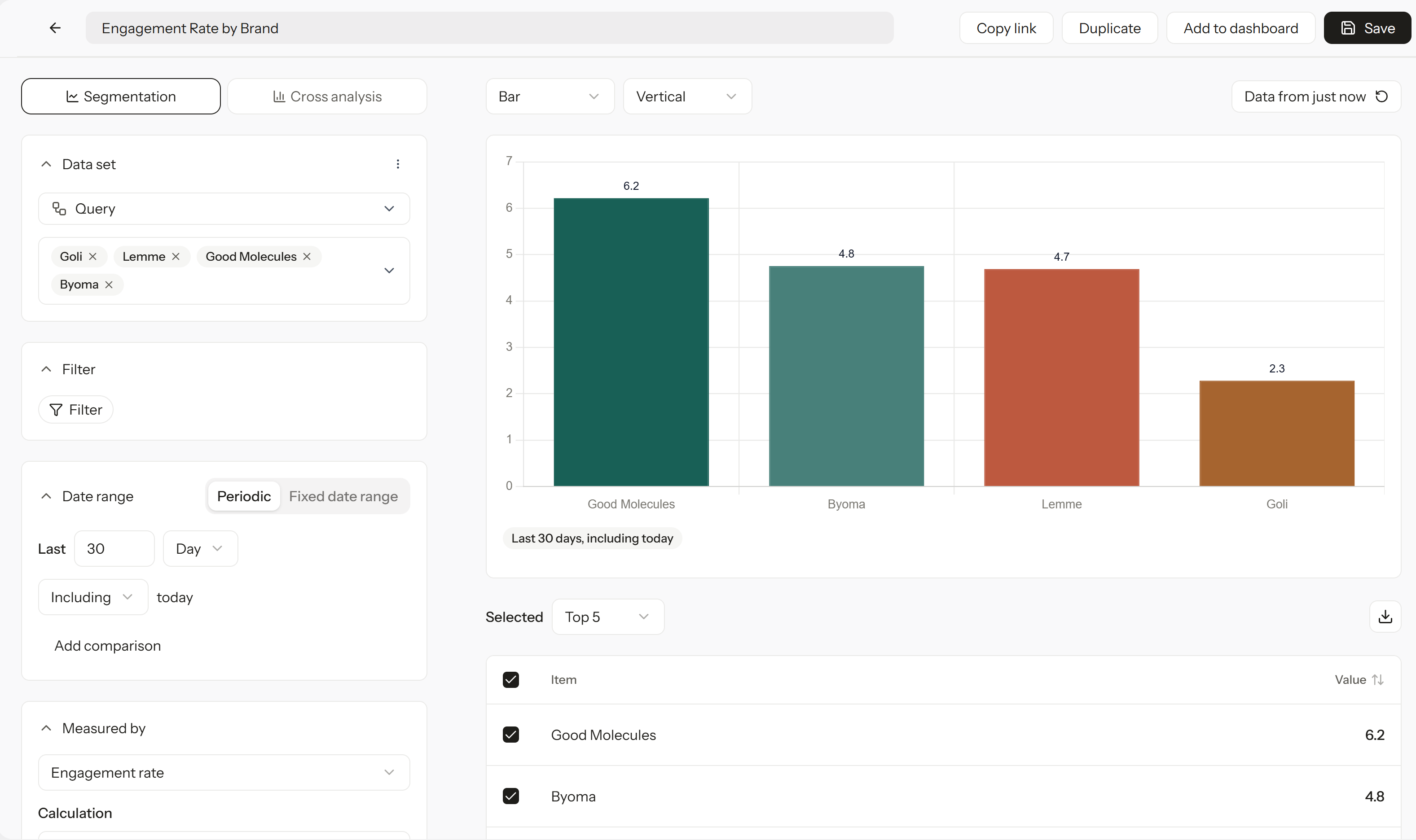Open the Day unit dropdown
The image size is (1416, 840).
coord(200,548)
